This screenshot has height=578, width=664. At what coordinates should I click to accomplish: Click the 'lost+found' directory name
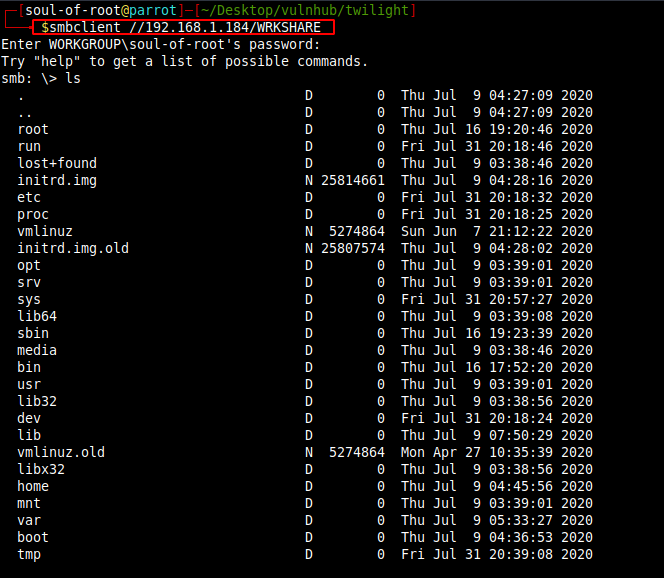coord(57,163)
